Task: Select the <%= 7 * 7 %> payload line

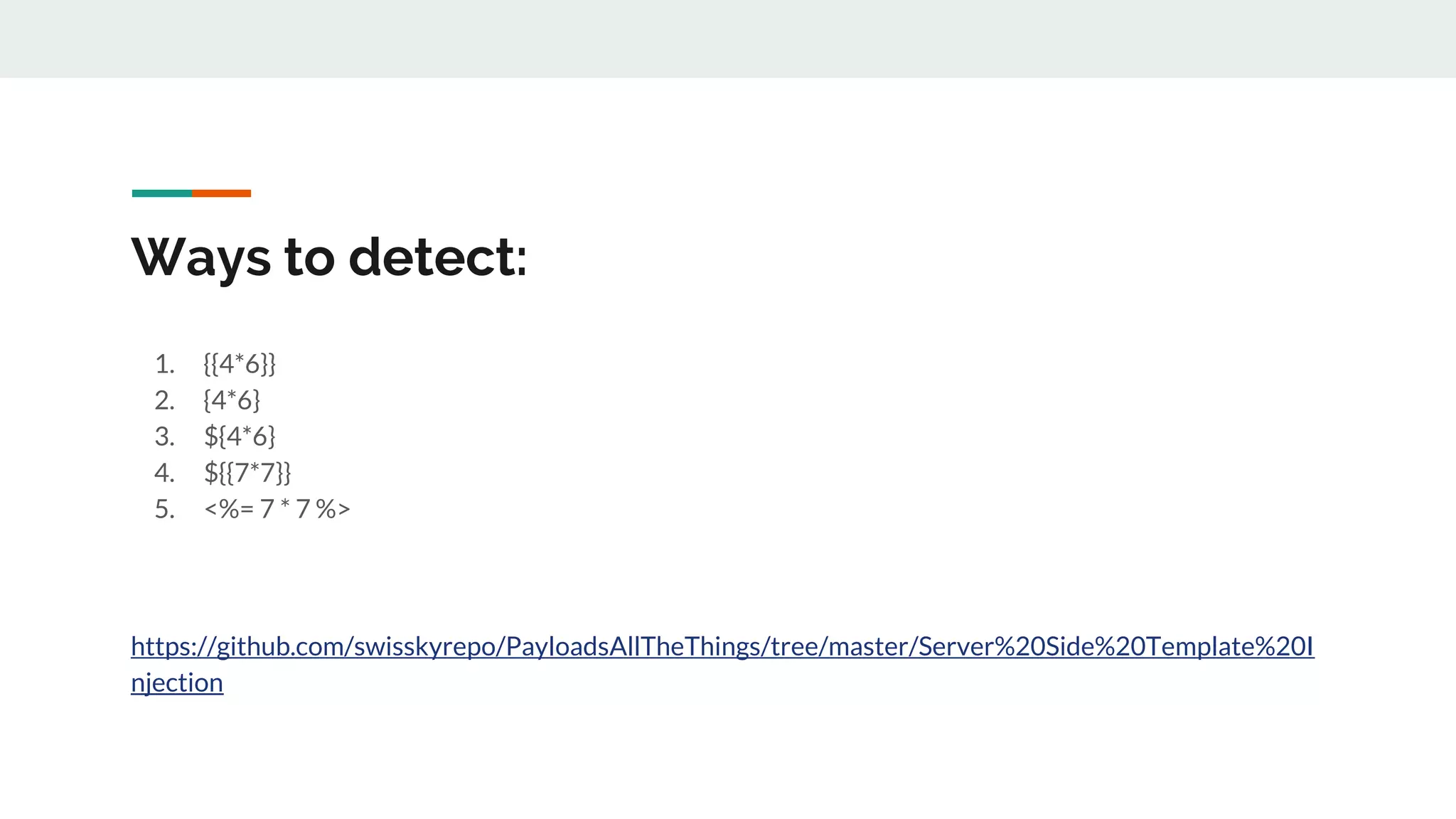Action: tap(277, 509)
